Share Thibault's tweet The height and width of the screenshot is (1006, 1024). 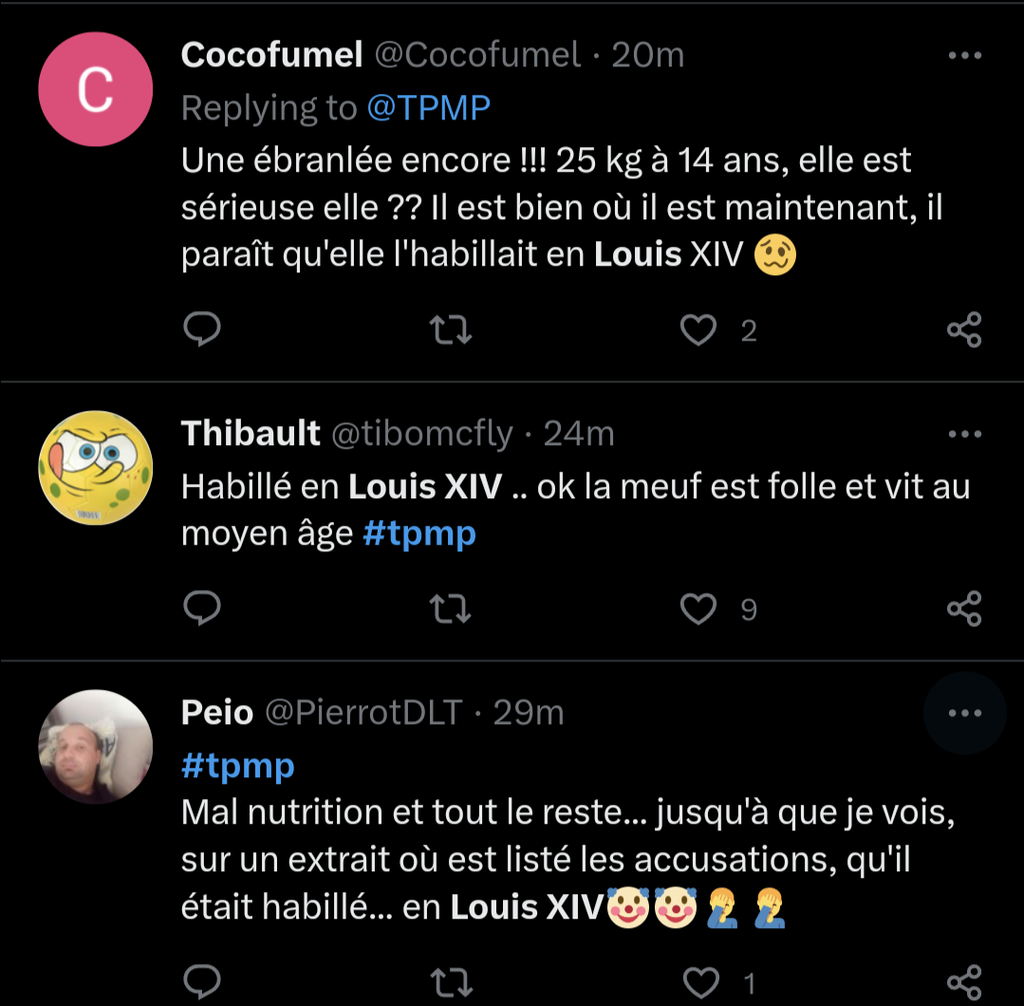[x=964, y=608]
